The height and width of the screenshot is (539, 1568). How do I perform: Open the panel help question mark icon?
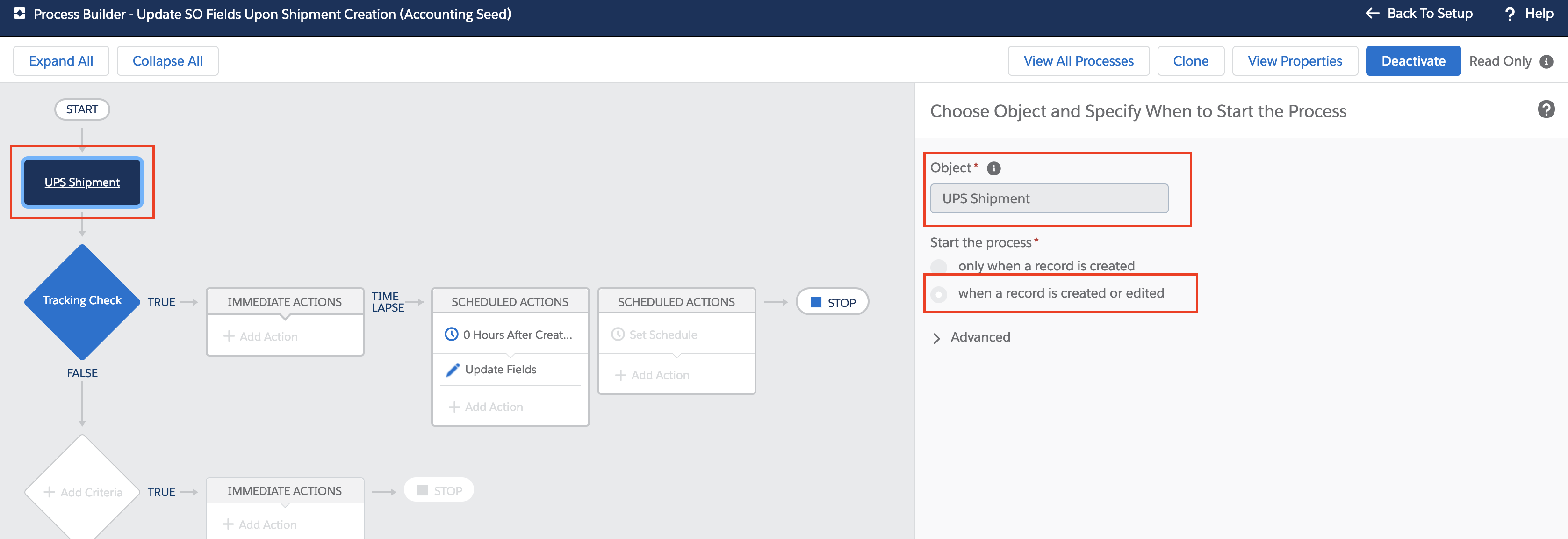(1546, 109)
